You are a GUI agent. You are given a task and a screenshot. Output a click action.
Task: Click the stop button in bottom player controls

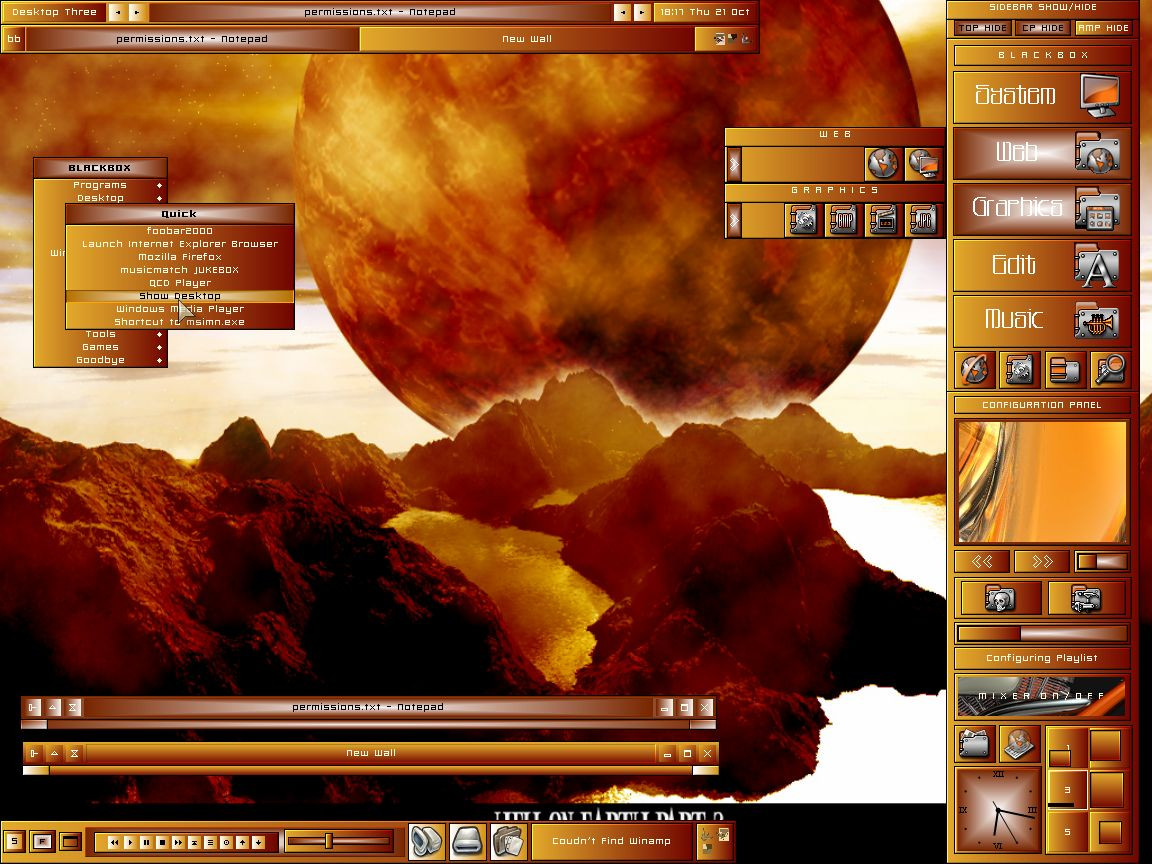[x=162, y=843]
